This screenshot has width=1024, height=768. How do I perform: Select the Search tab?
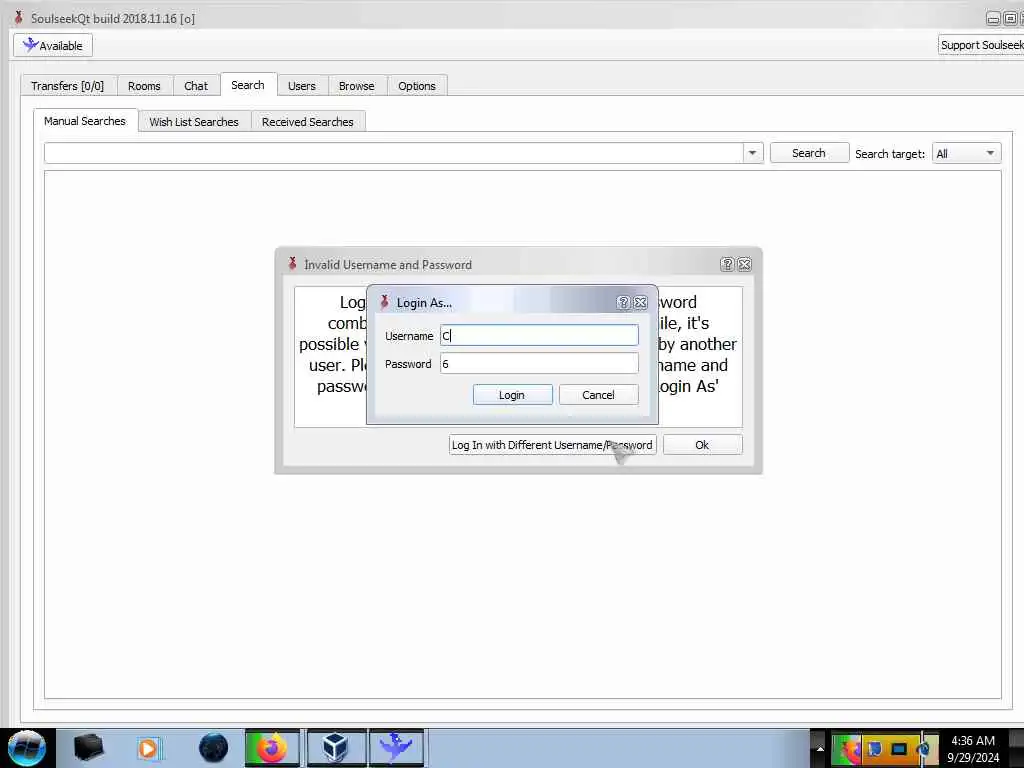point(248,85)
